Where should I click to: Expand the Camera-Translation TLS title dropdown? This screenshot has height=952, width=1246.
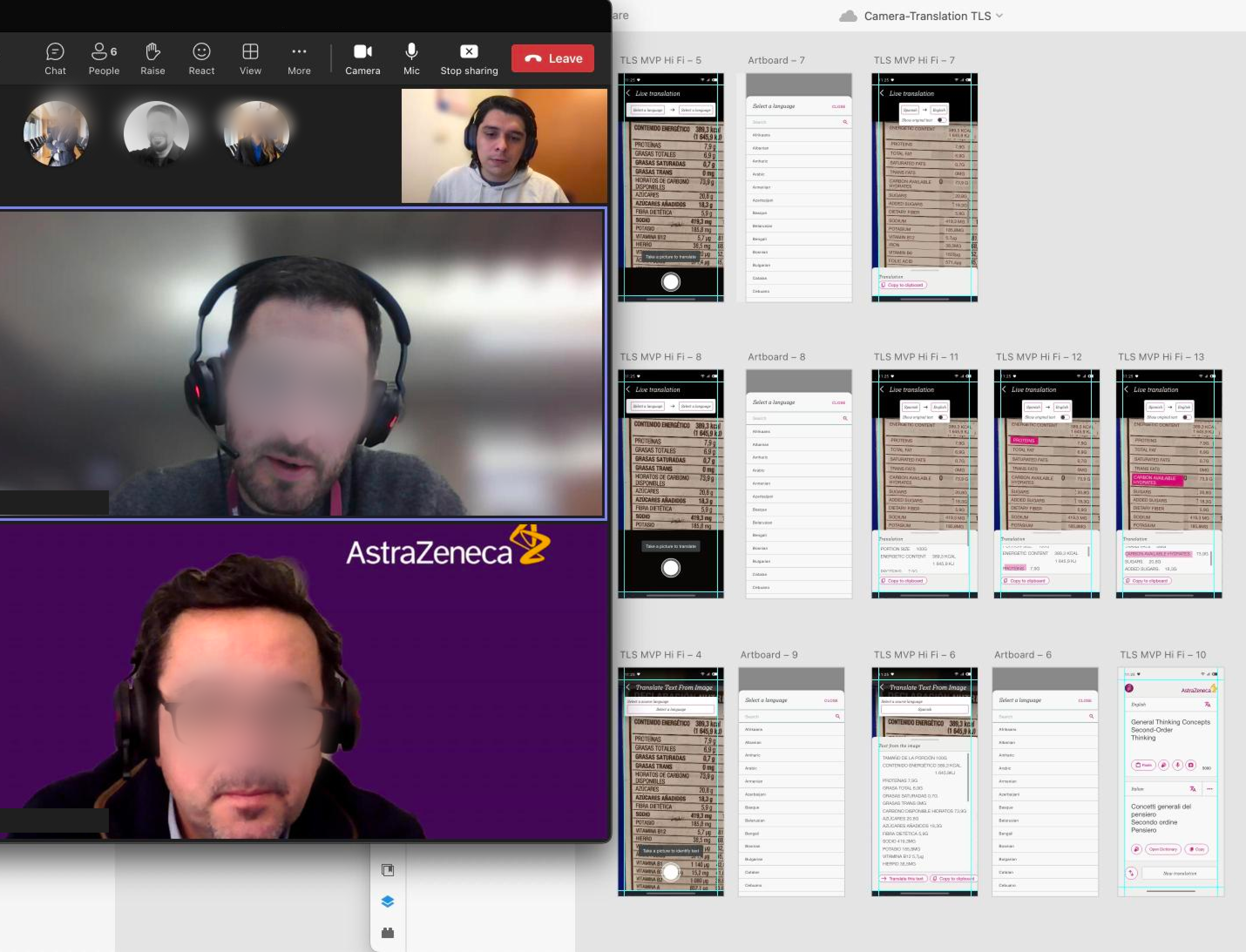tap(999, 16)
